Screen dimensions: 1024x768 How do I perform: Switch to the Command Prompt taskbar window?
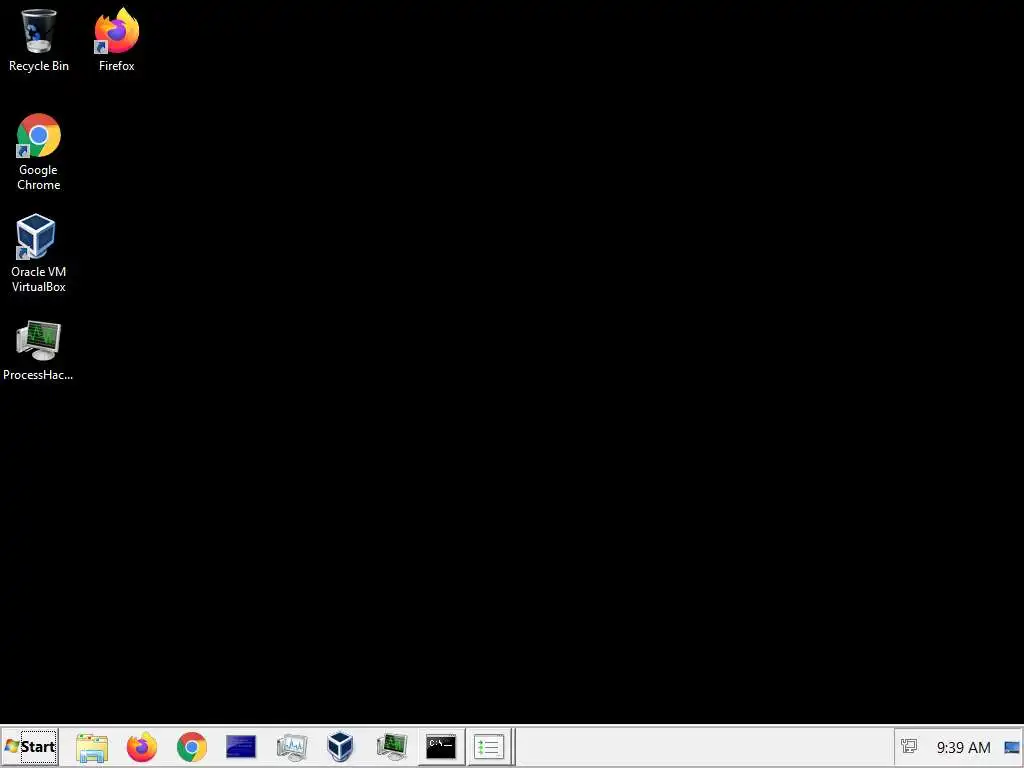pyautogui.click(x=441, y=747)
